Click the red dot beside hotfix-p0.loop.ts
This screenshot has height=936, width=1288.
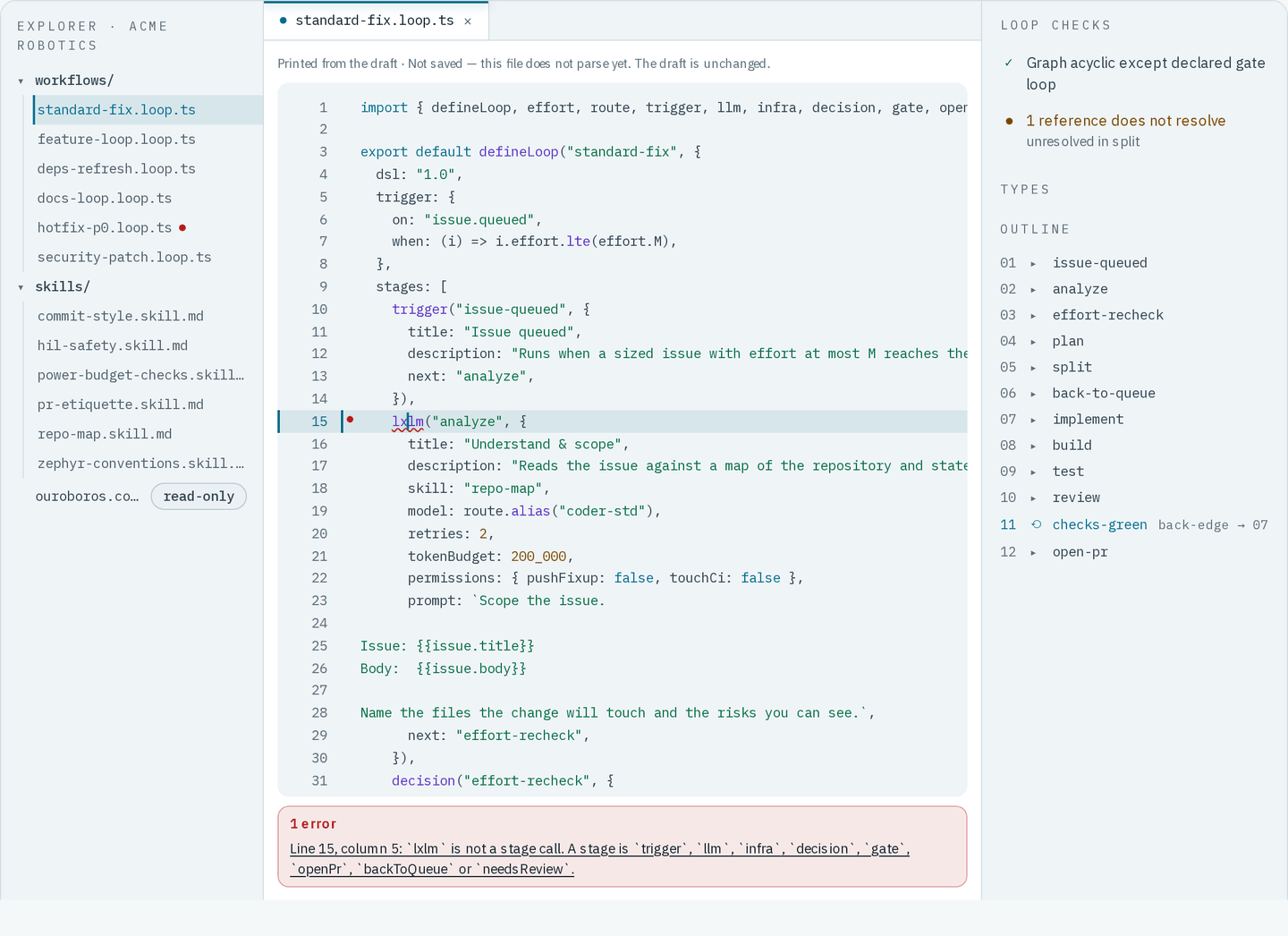point(182,227)
